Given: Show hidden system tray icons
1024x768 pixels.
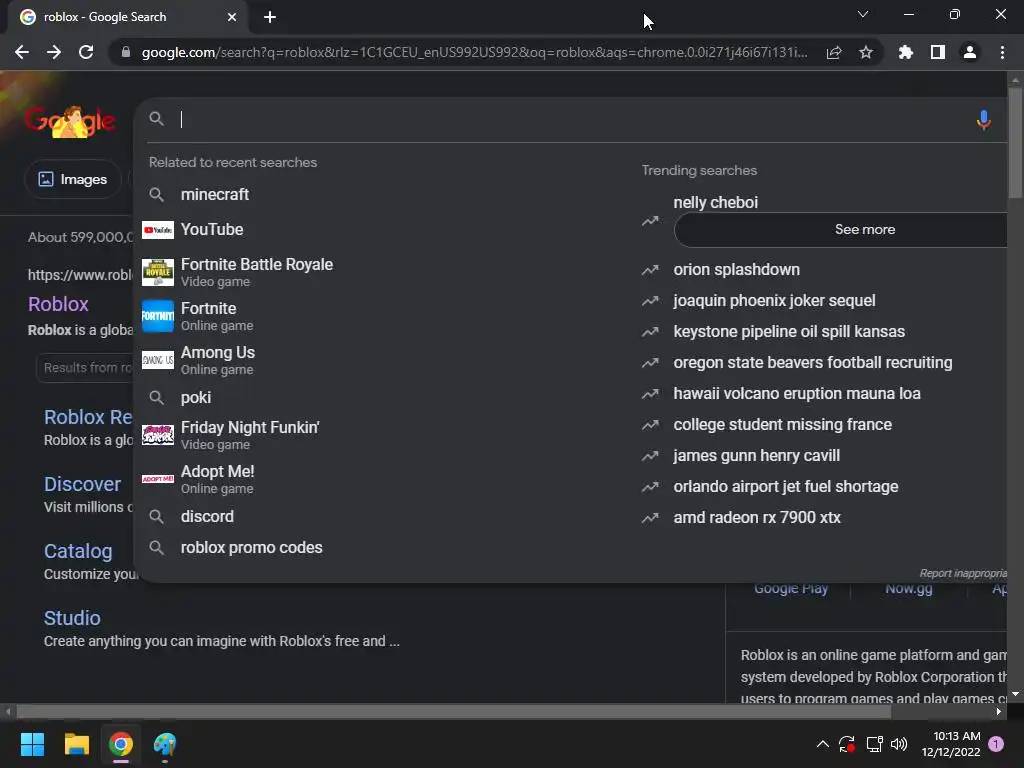Looking at the screenshot, I should 823,744.
